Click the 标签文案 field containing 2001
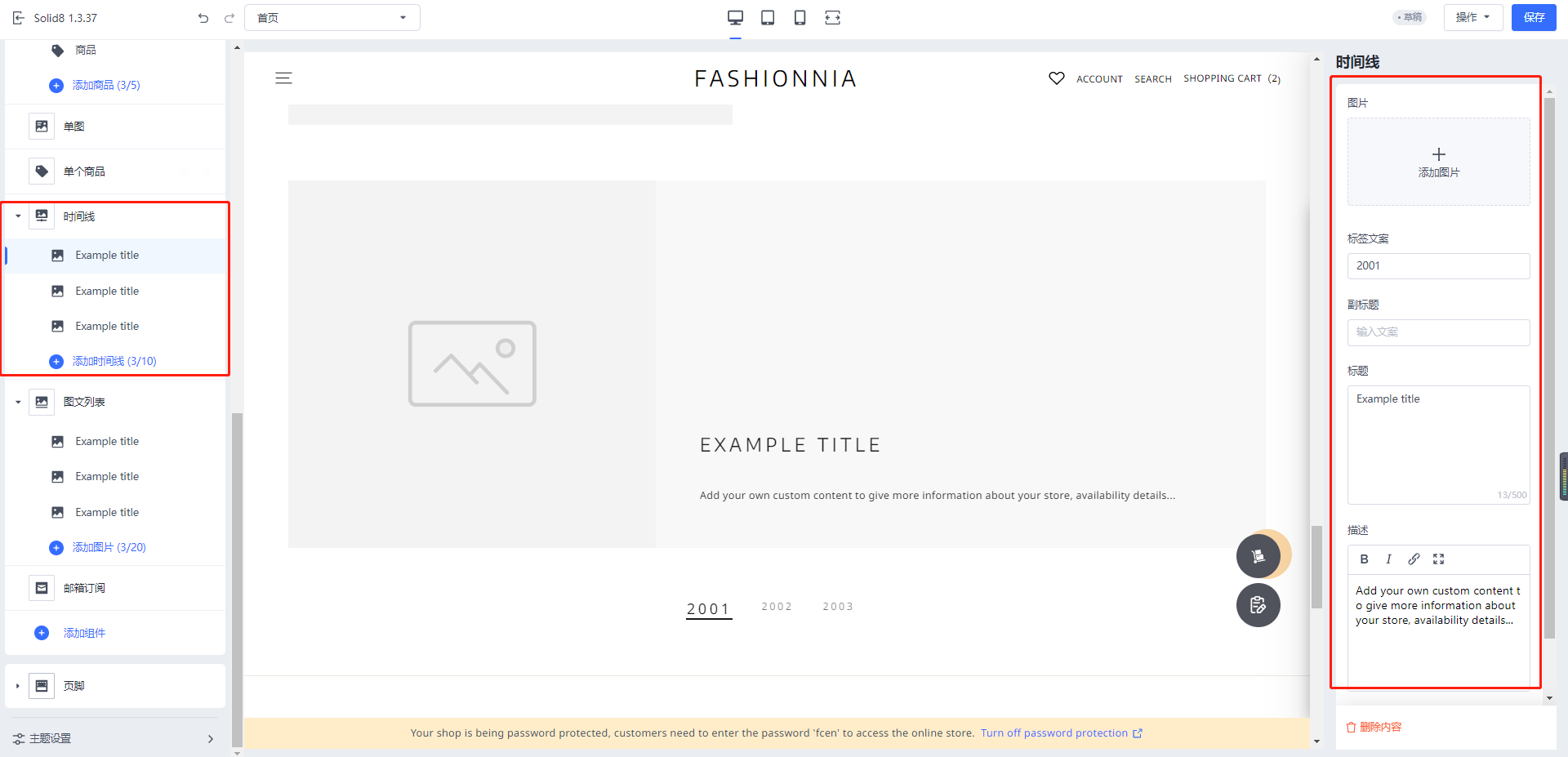The image size is (1568, 757). tap(1437, 266)
